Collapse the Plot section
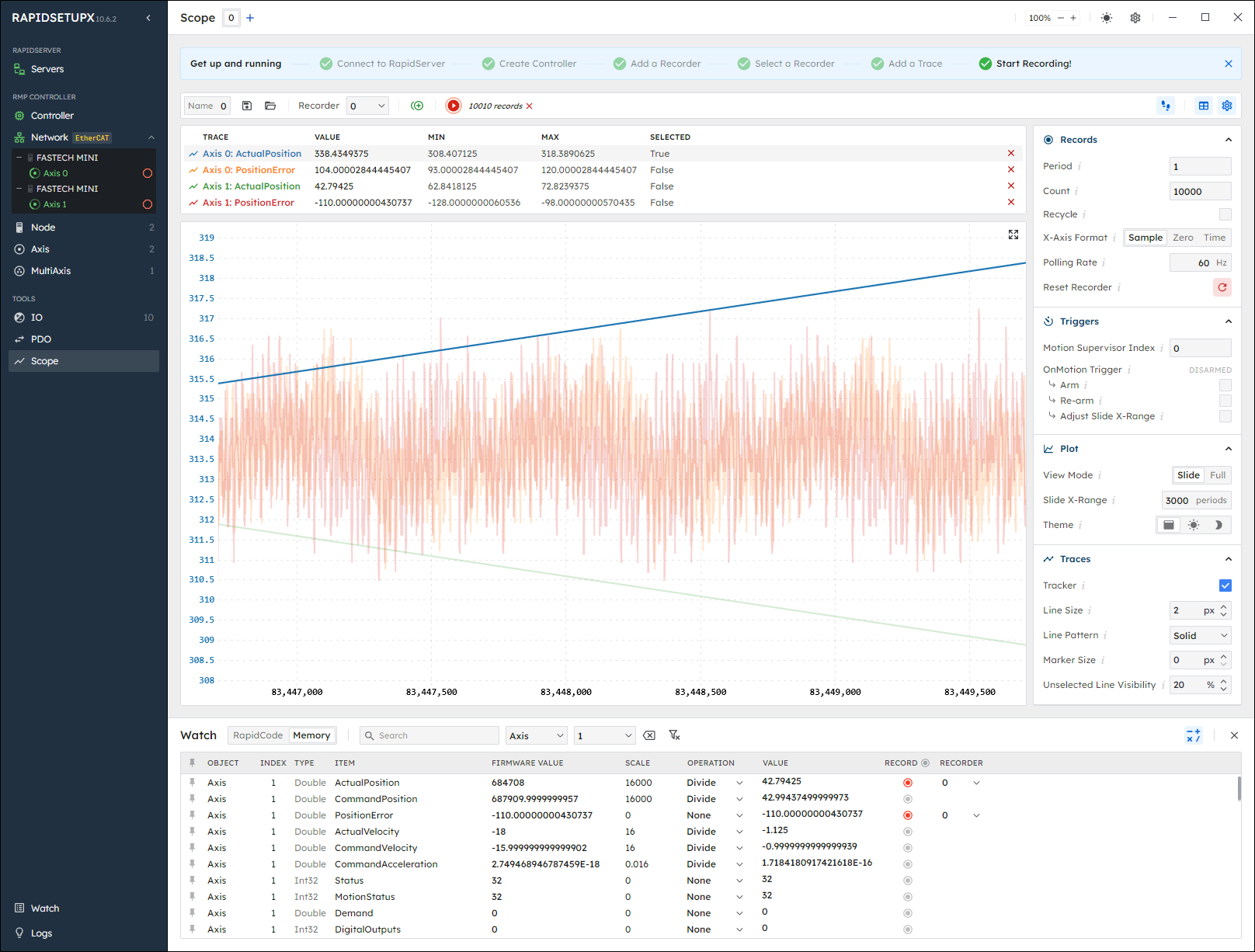 click(x=1229, y=449)
